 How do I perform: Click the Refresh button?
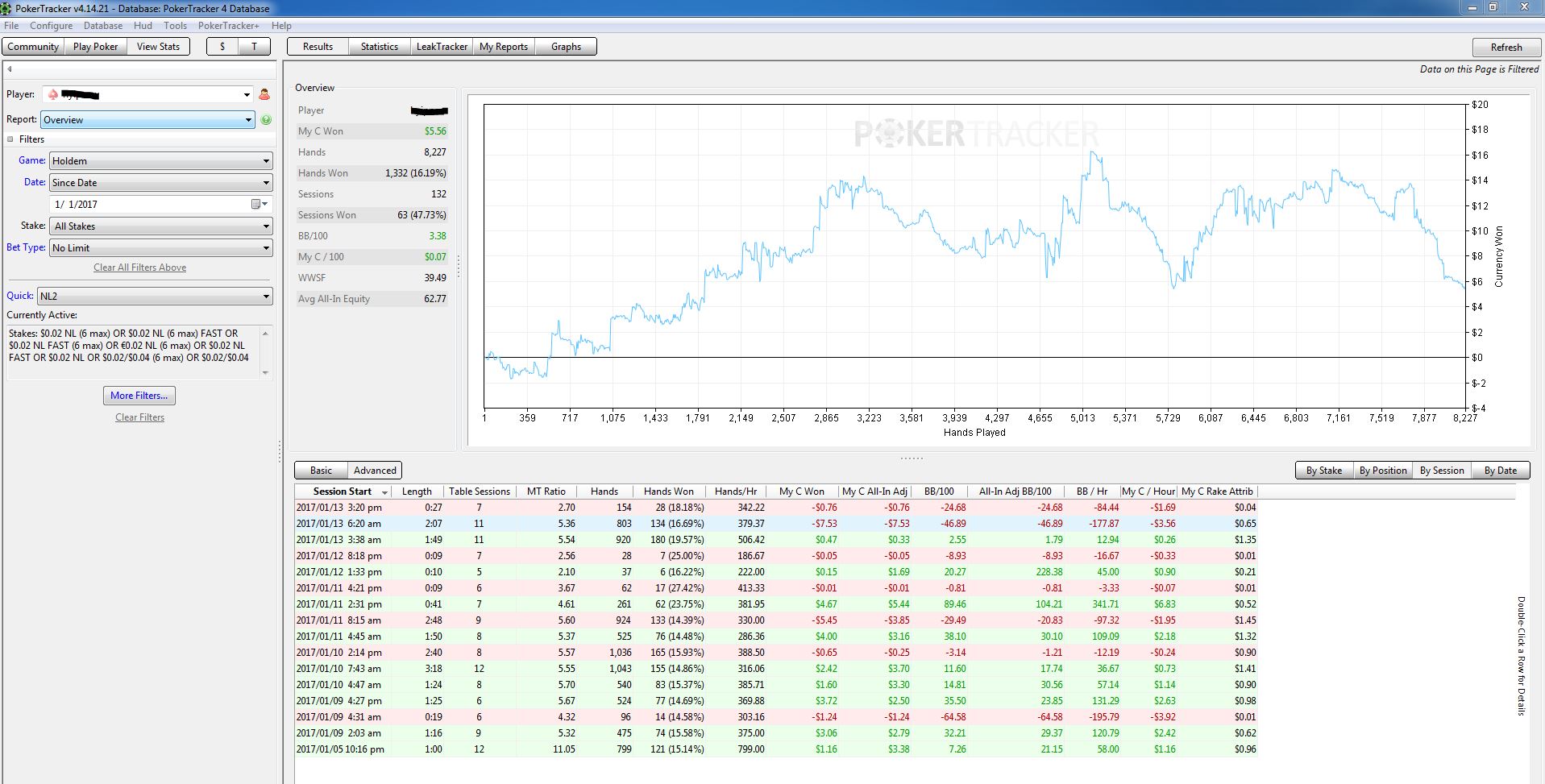click(x=1506, y=47)
